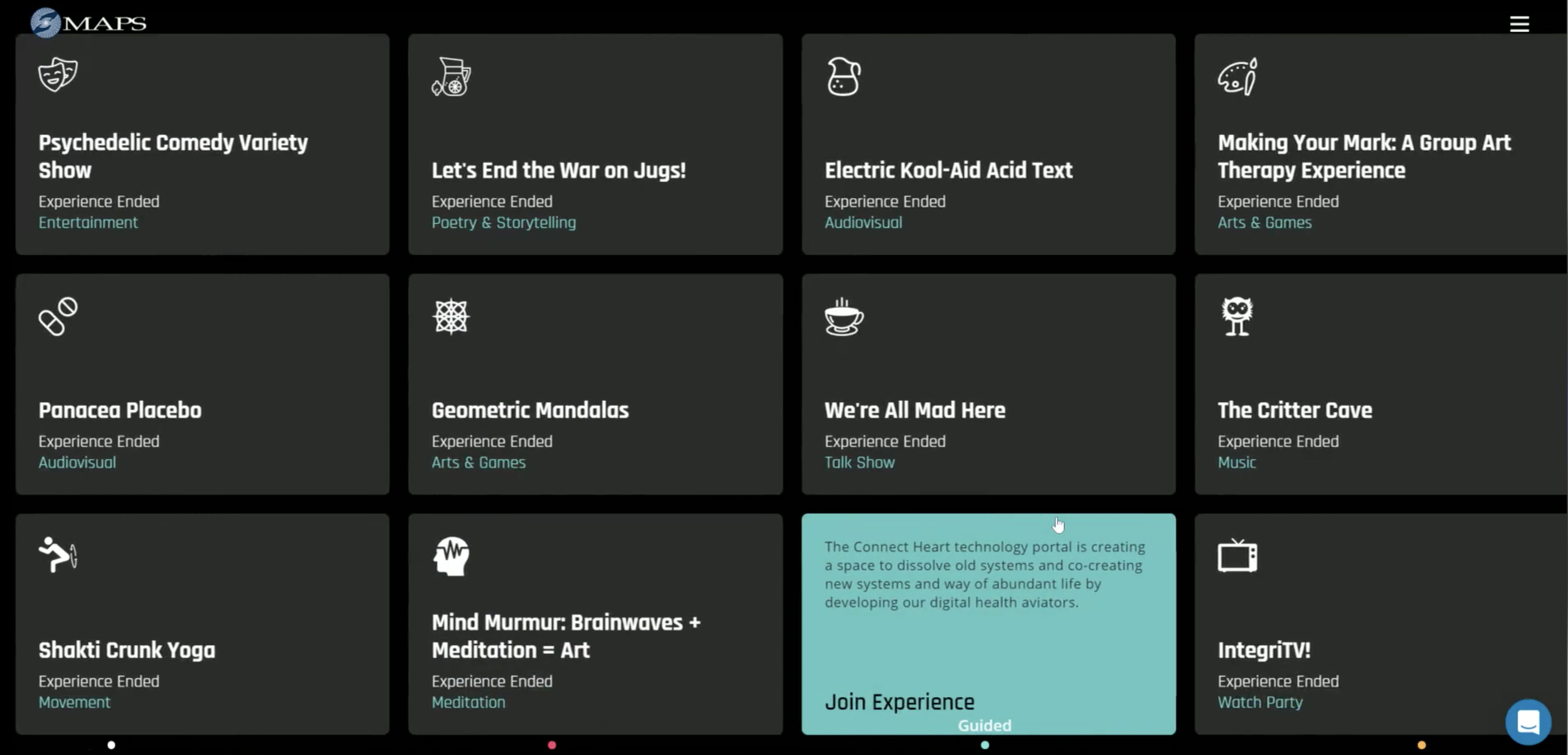Click the brainwaves head icon
The width and height of the screenshot is (1568, 755).
pos(451,556)
